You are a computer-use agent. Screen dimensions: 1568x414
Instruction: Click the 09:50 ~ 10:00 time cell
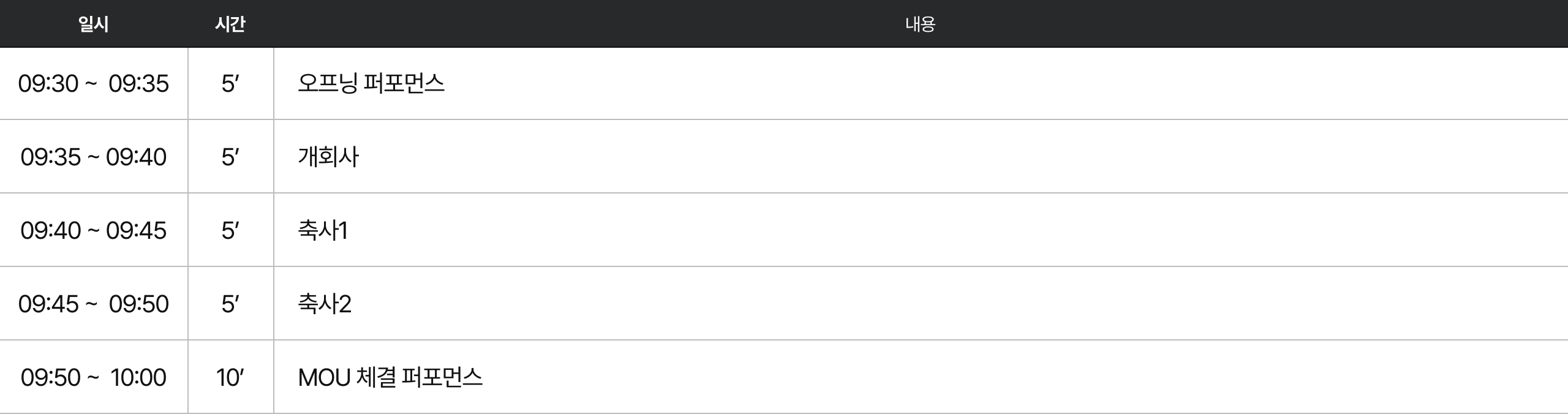click(94, 377)
